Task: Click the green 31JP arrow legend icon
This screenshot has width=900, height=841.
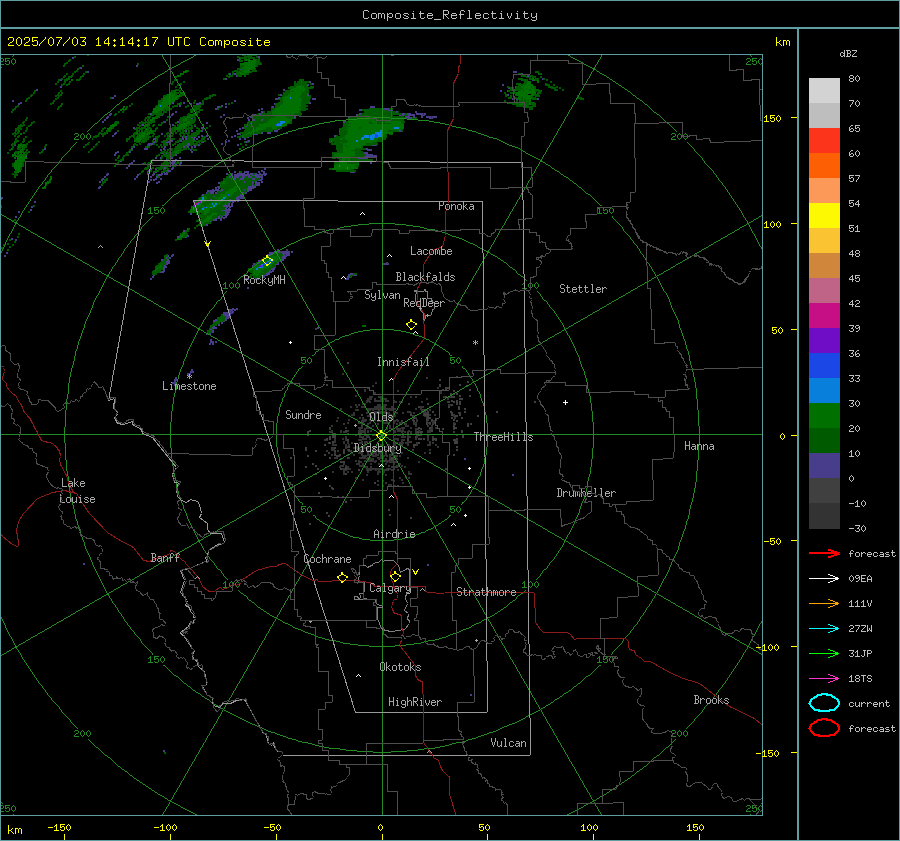Action: (824, 653)
